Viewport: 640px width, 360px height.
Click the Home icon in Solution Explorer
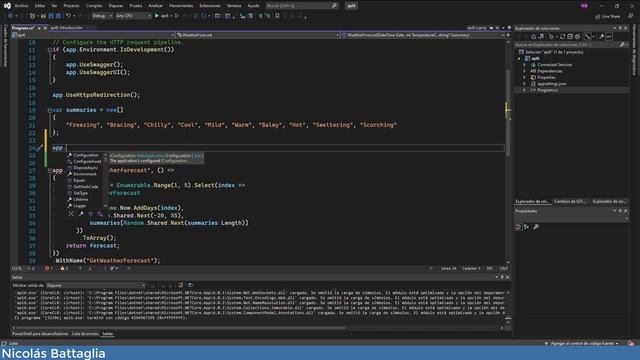click(x=533, y=37)
